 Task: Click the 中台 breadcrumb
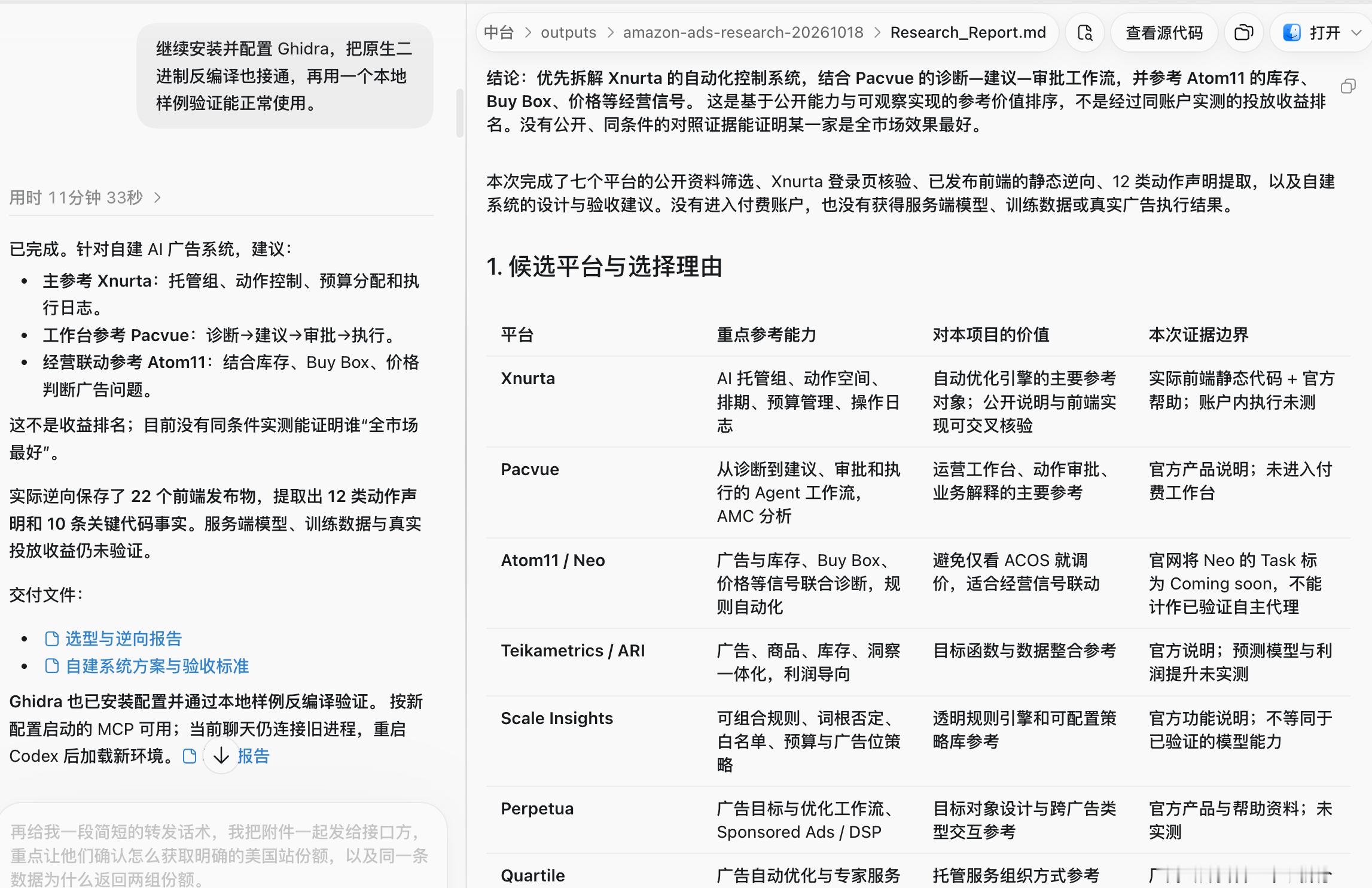[499, 32]
